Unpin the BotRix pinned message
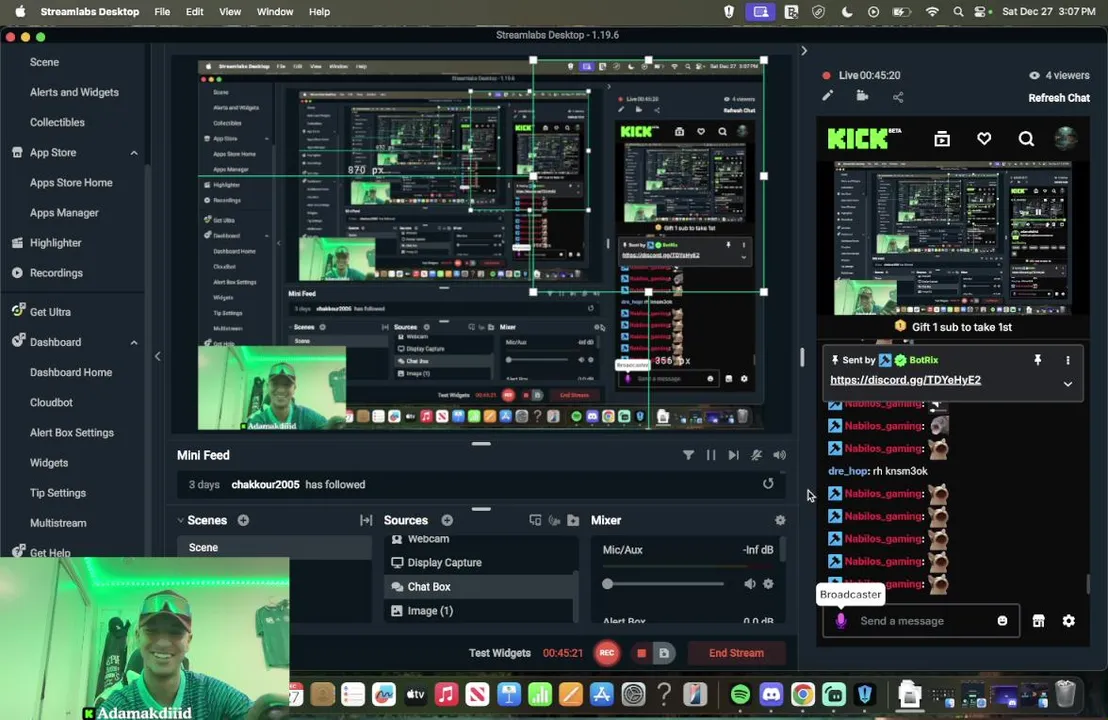The height and width of the screenshot is (720, 1108). pyautogui.click(x=1037, y=360)
